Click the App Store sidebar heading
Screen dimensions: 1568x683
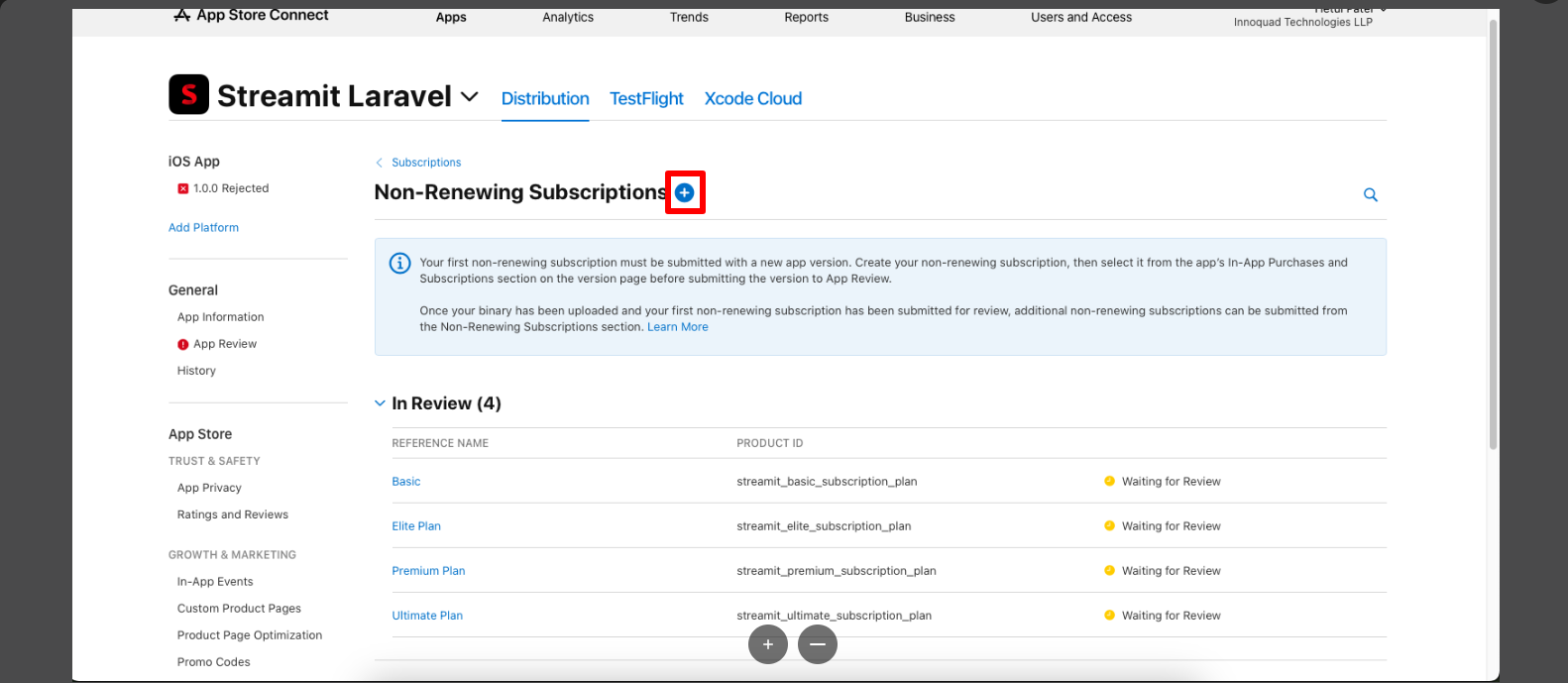click(200, 434)
